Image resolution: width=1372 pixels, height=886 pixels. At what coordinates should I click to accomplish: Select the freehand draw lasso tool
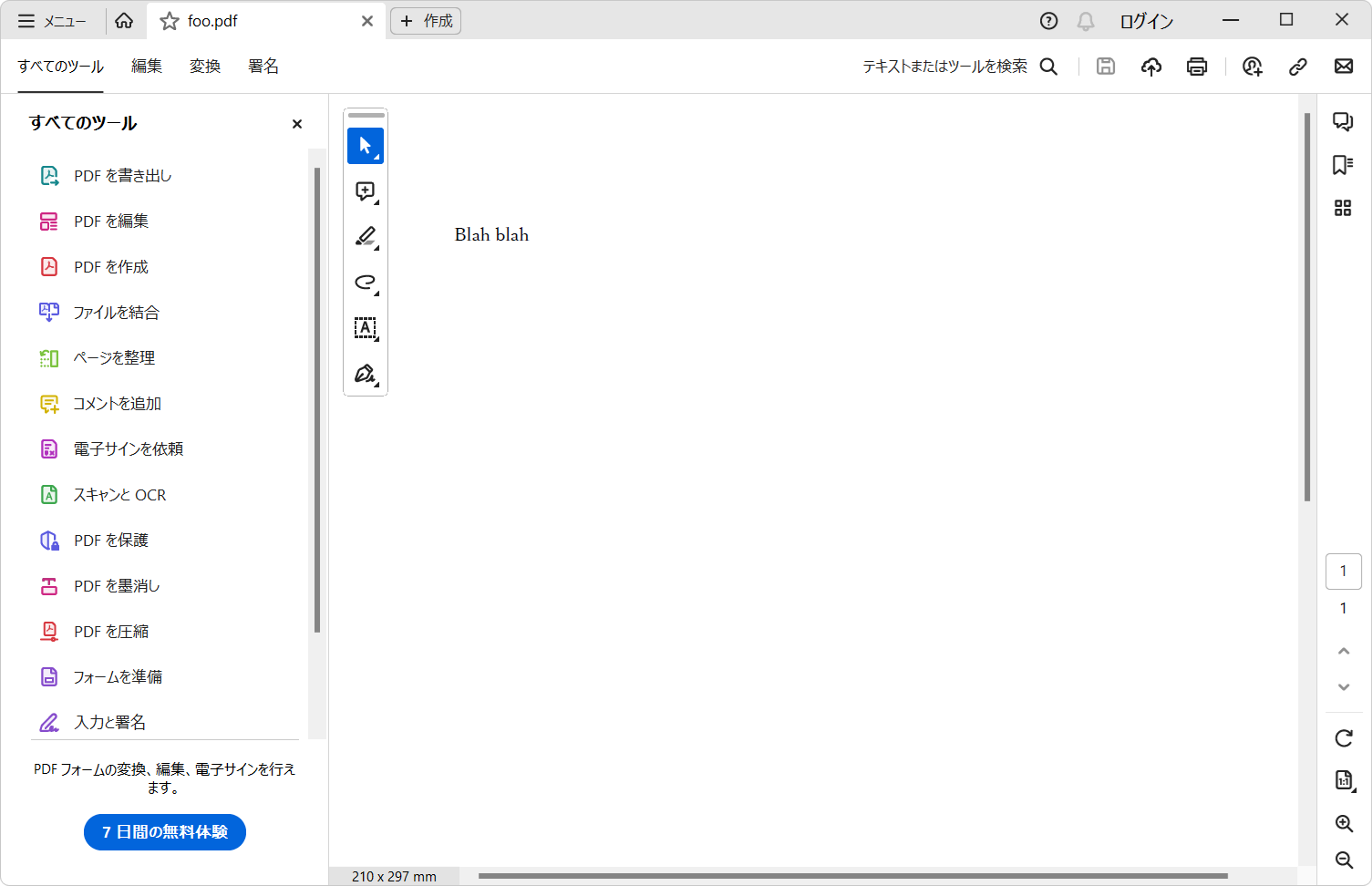[366, 283]
